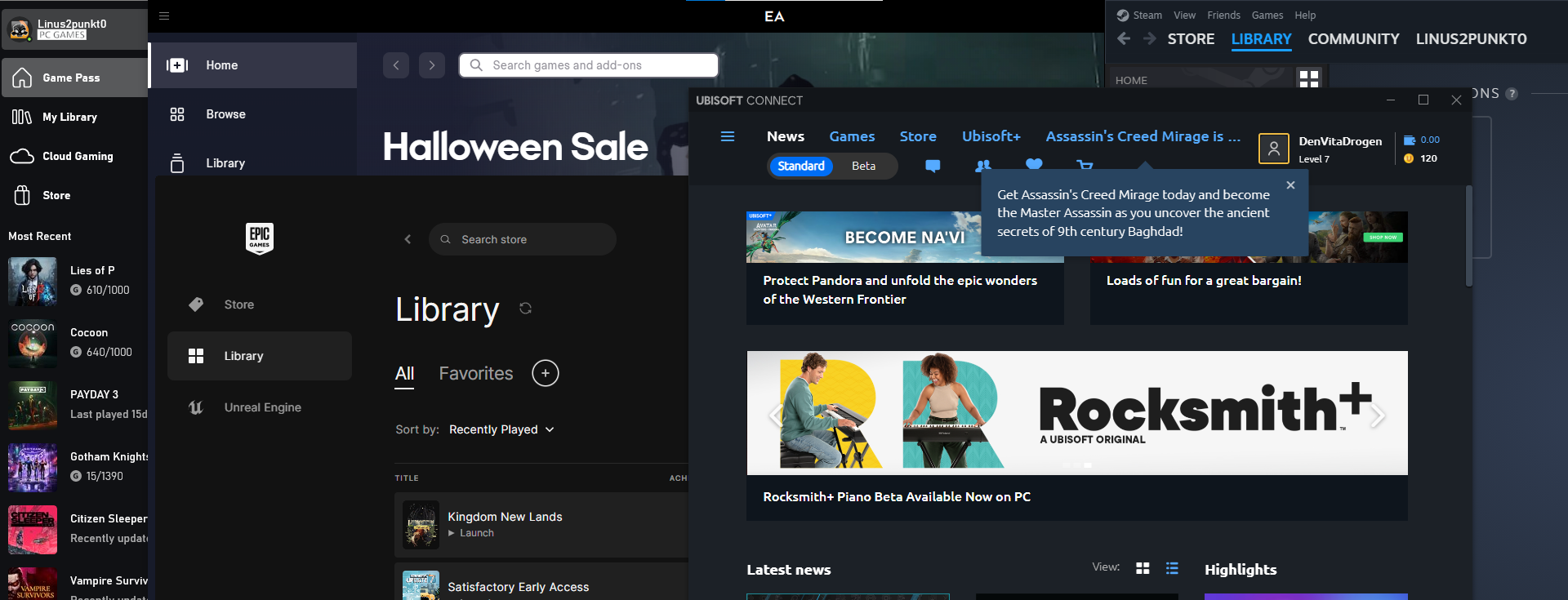Collapse the EA sidebar menu
1568x600 pixels.
(x=164, y=16)
